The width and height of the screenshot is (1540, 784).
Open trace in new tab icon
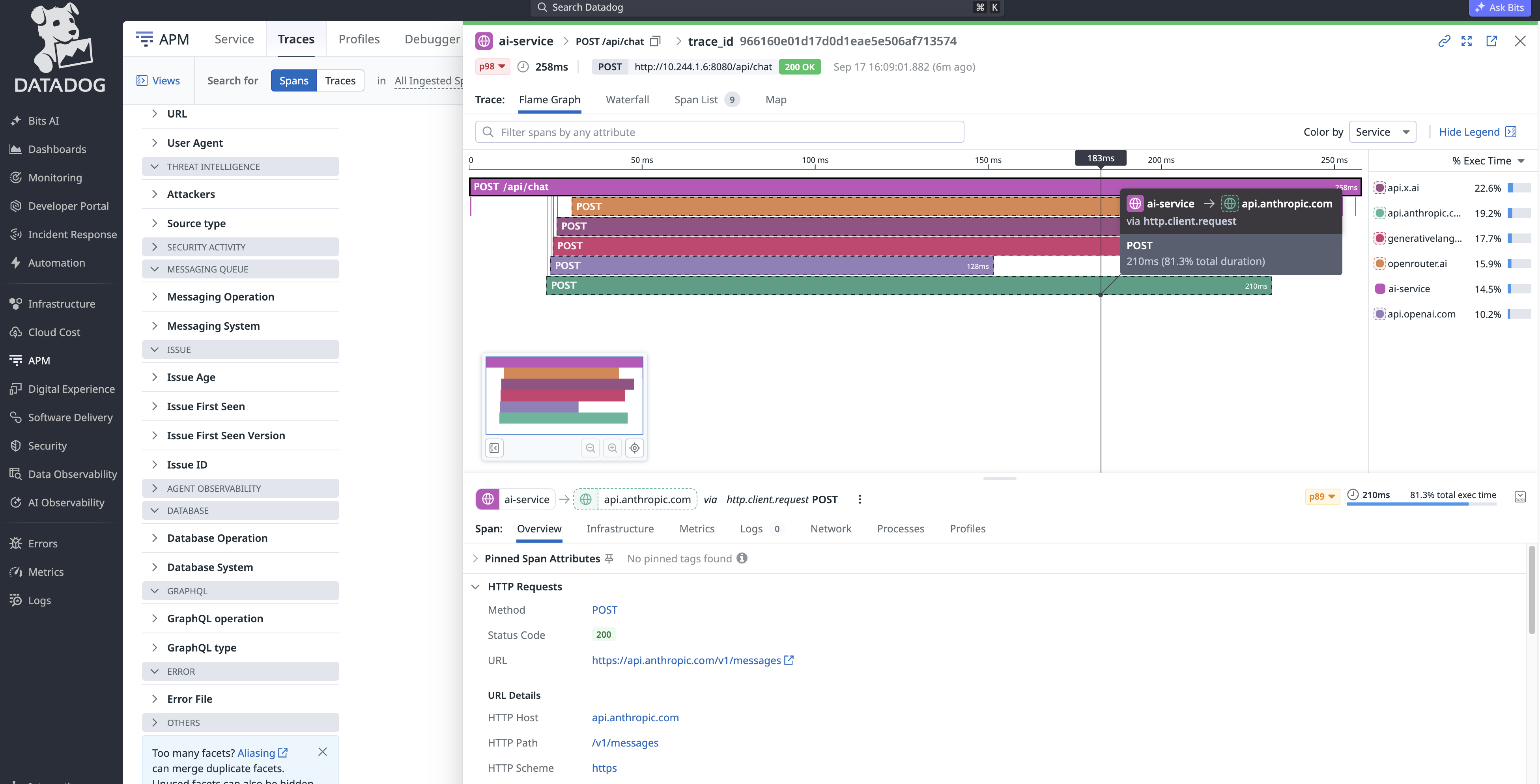click(1491, 41)
